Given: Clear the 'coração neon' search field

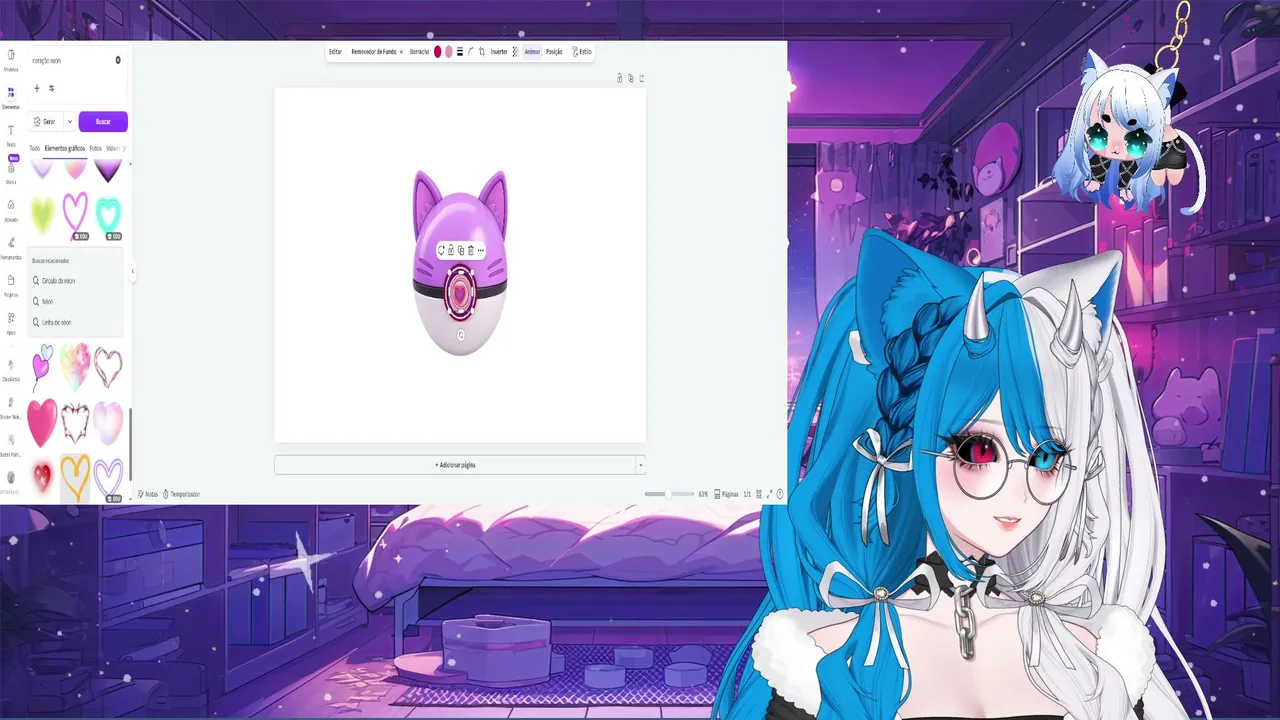Looking at the screenshot, I should [x=118, y=60].
